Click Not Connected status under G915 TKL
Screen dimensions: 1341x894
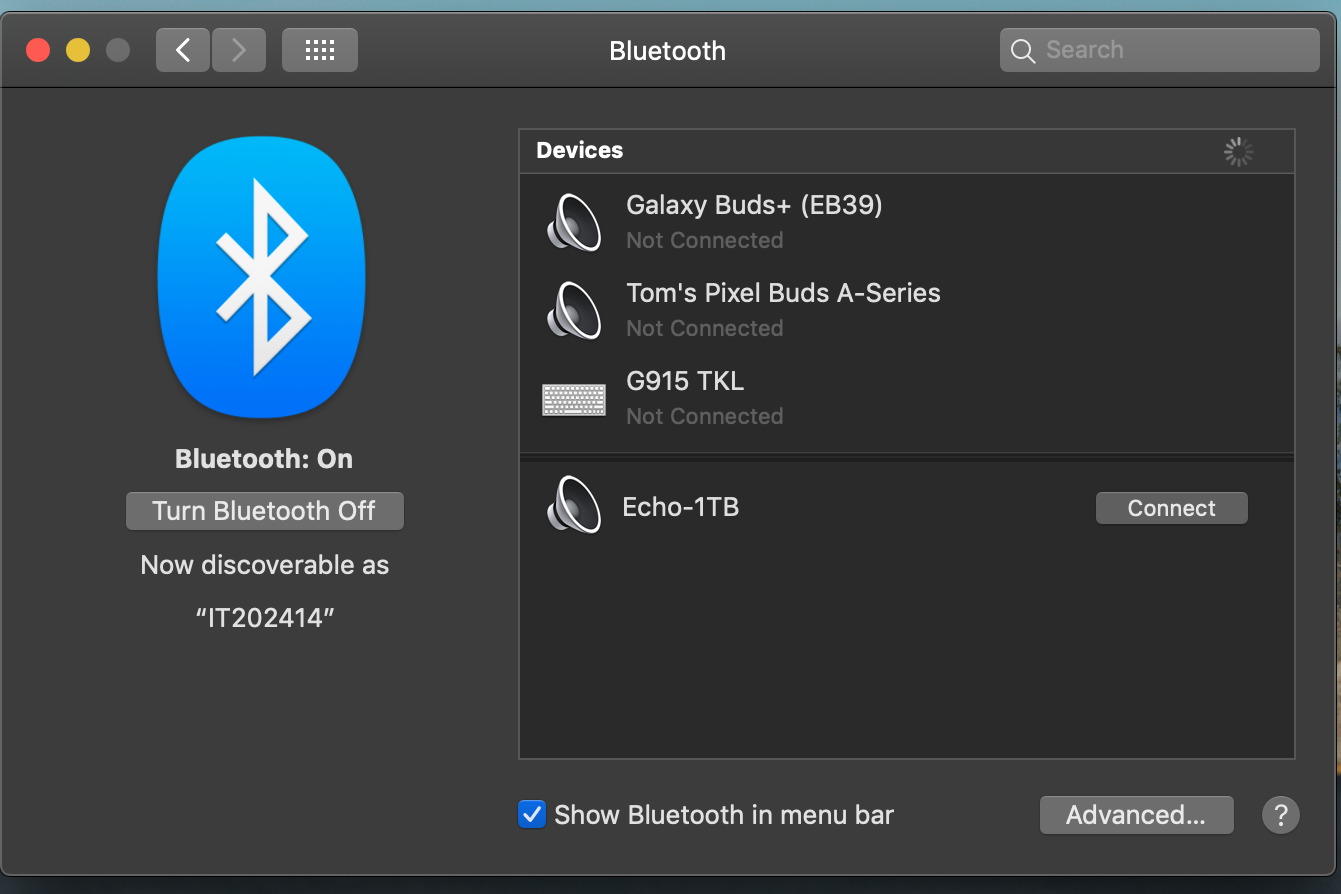(705, 416)
